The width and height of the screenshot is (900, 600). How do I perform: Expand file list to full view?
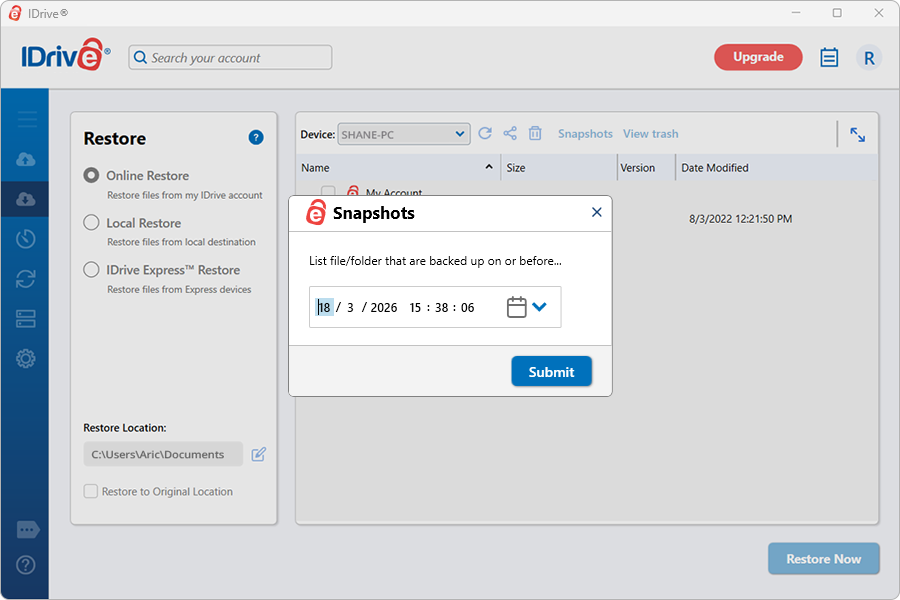[x=857, y=135]
